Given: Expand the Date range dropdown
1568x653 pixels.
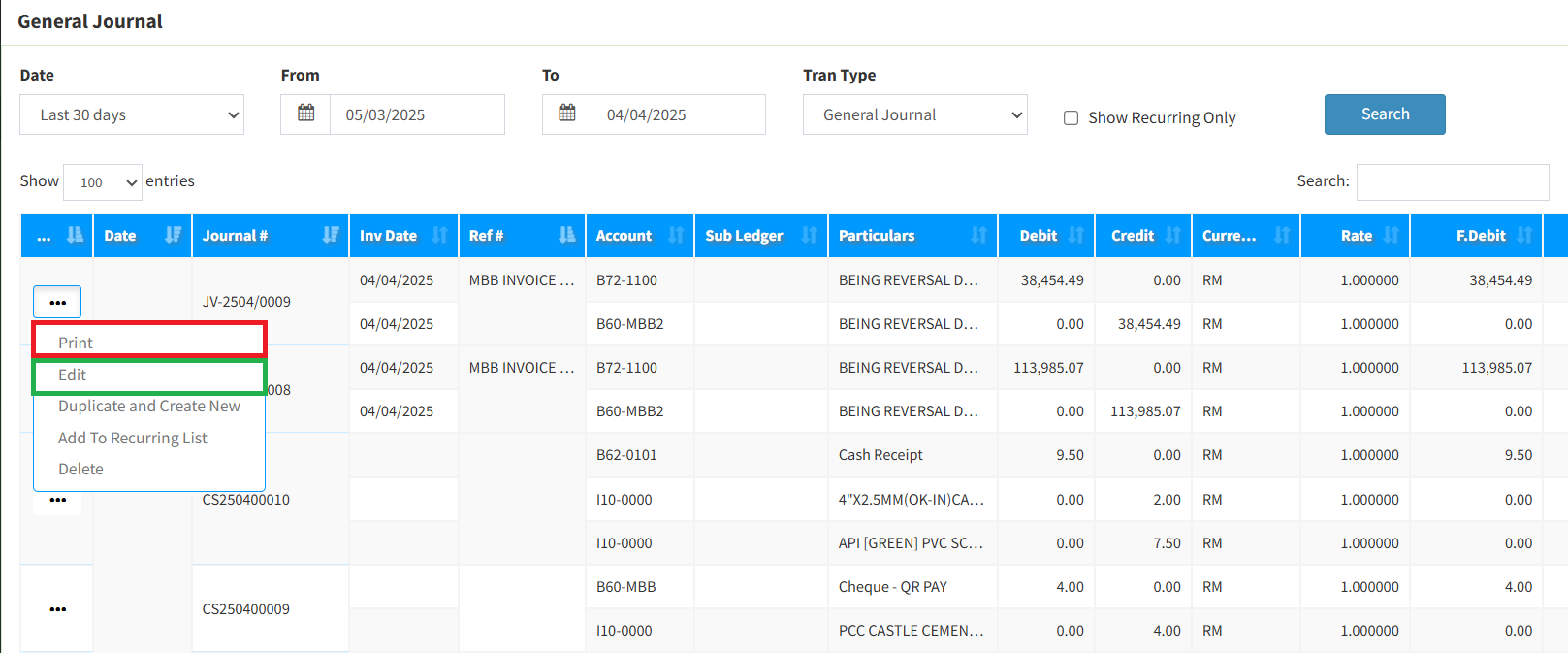Looking at the screenshot, I should (x=132, y=114).
